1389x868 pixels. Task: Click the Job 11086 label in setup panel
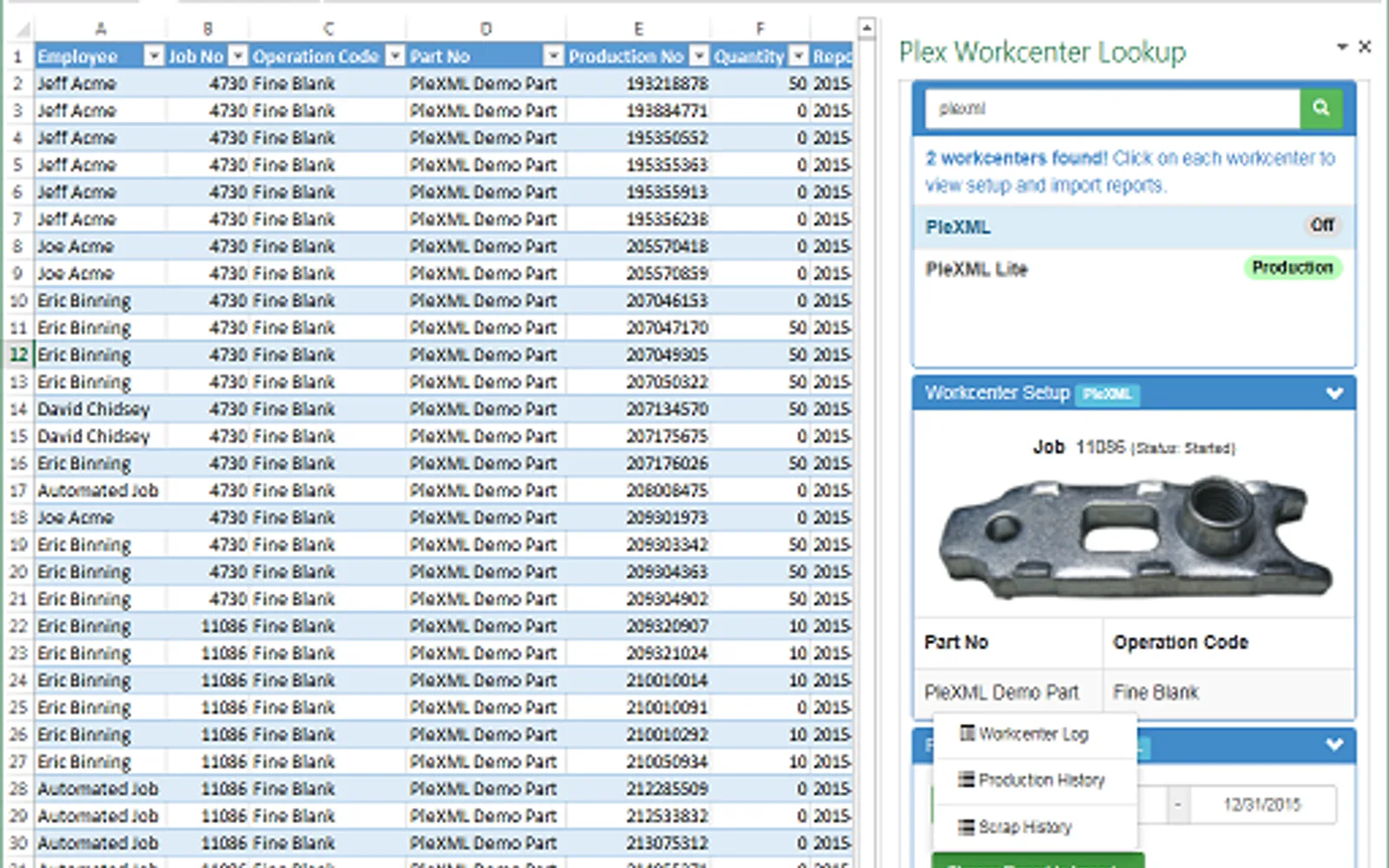1079,447
